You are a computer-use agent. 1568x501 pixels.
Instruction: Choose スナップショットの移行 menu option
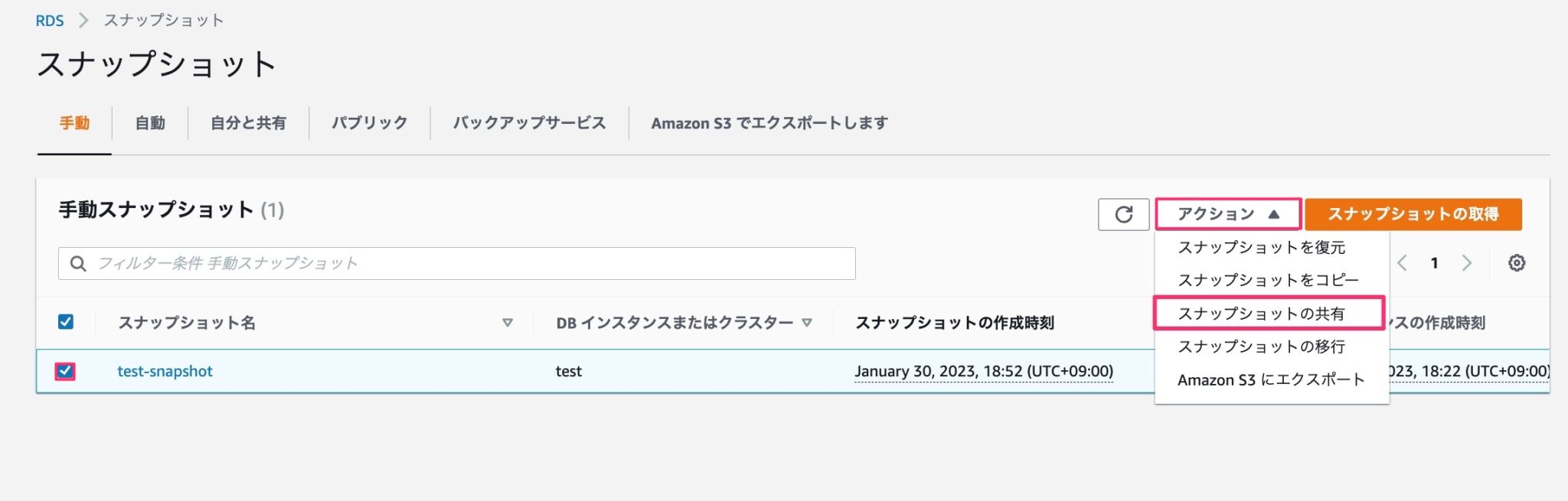click(x=1261, y=347)
